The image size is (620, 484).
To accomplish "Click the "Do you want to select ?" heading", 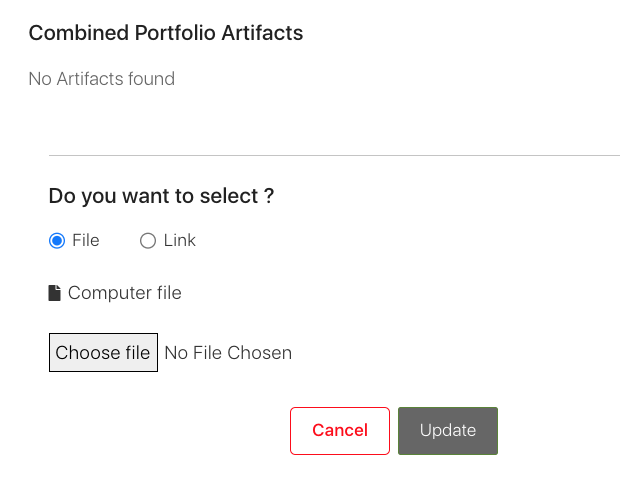I will [161, 196].
